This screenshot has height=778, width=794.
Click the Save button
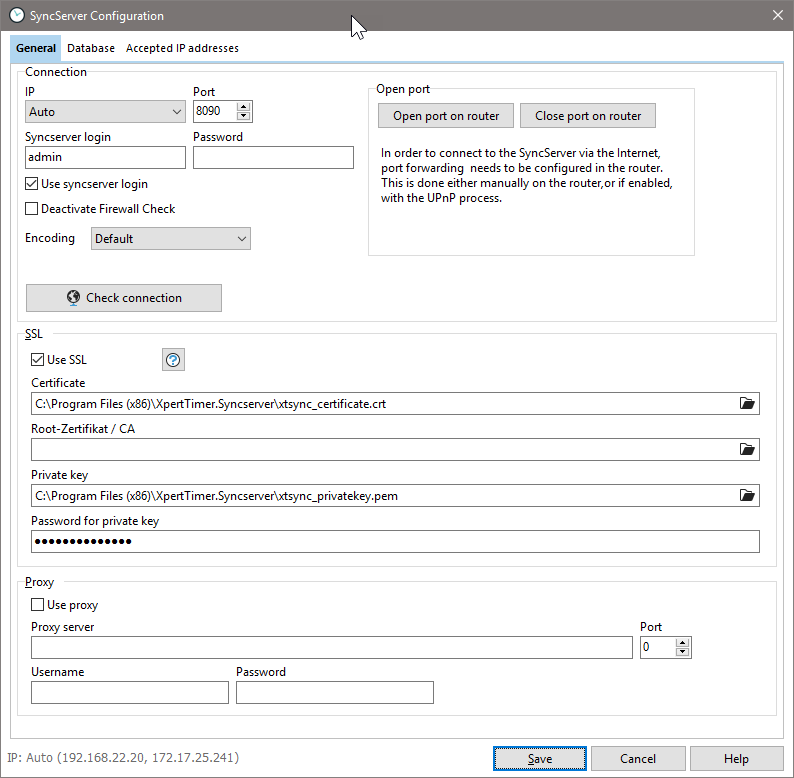click(539, 759)
